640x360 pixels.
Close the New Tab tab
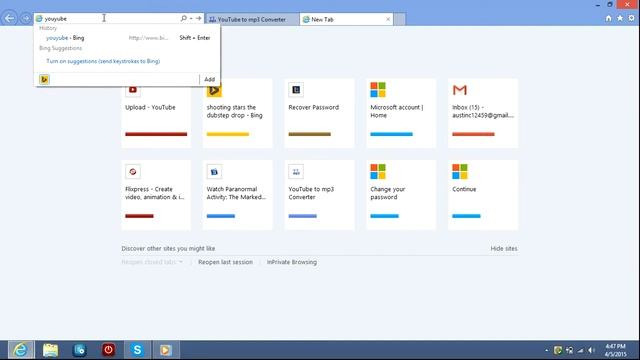tap(388, 19)
